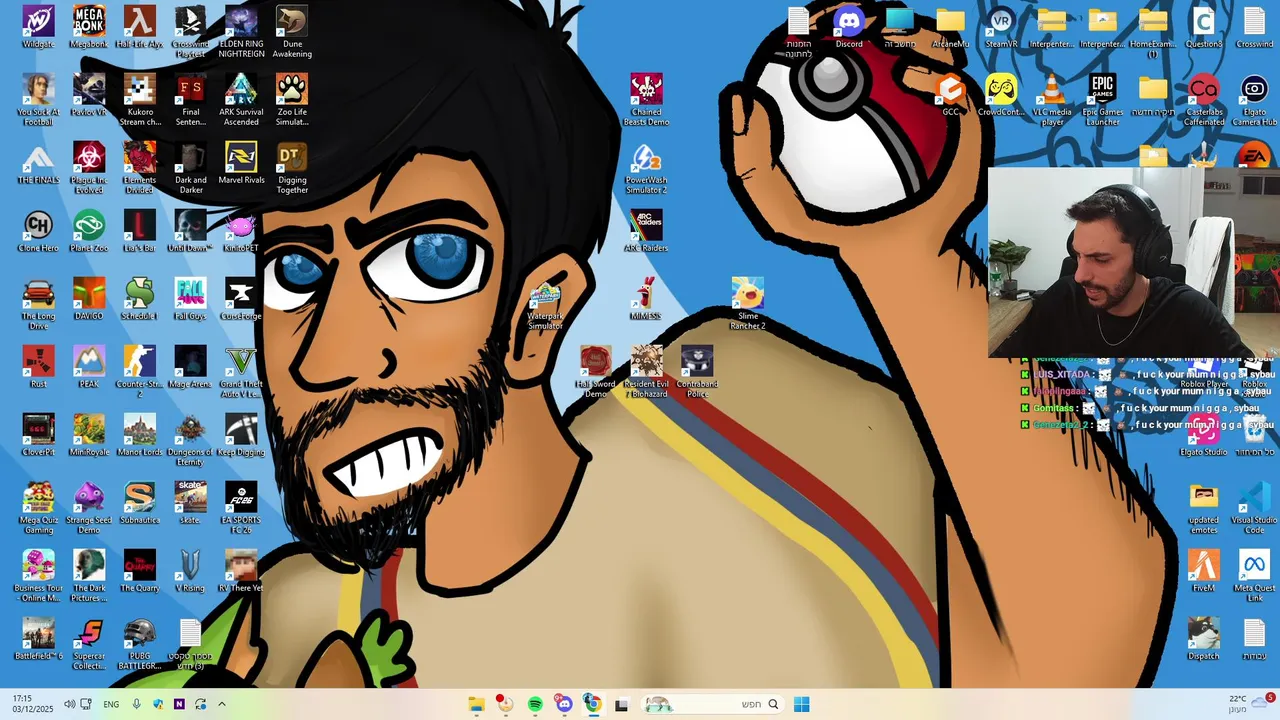Launch Digging Together desktop icon
The image size is (1280, 720).
[x=292, y=168]
